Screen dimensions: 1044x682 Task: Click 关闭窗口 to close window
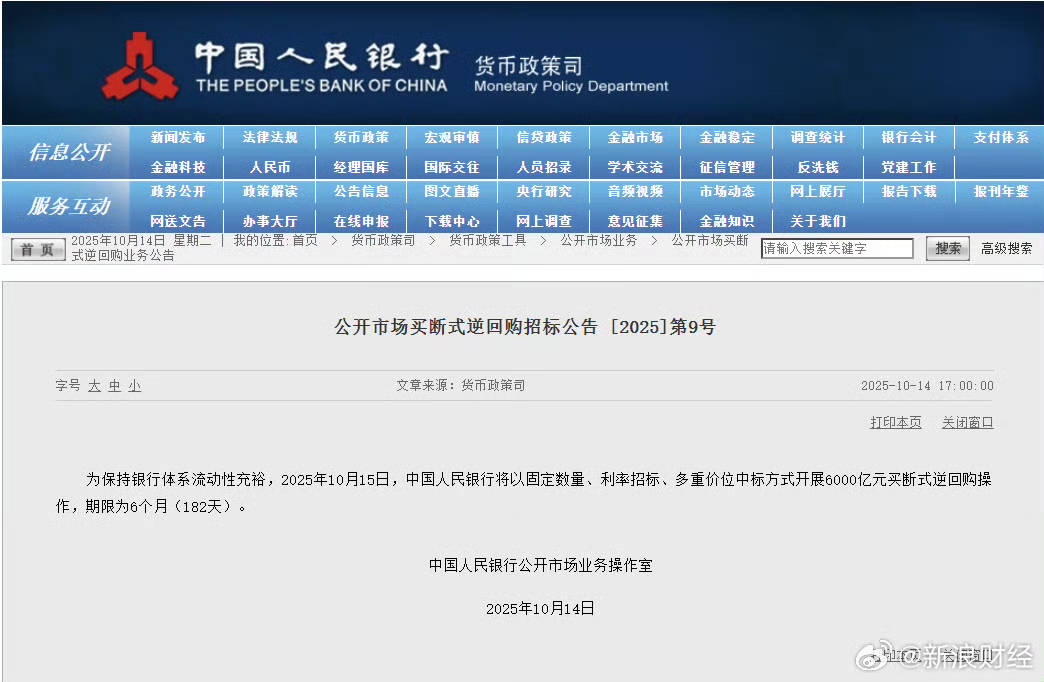pos(967,422)
